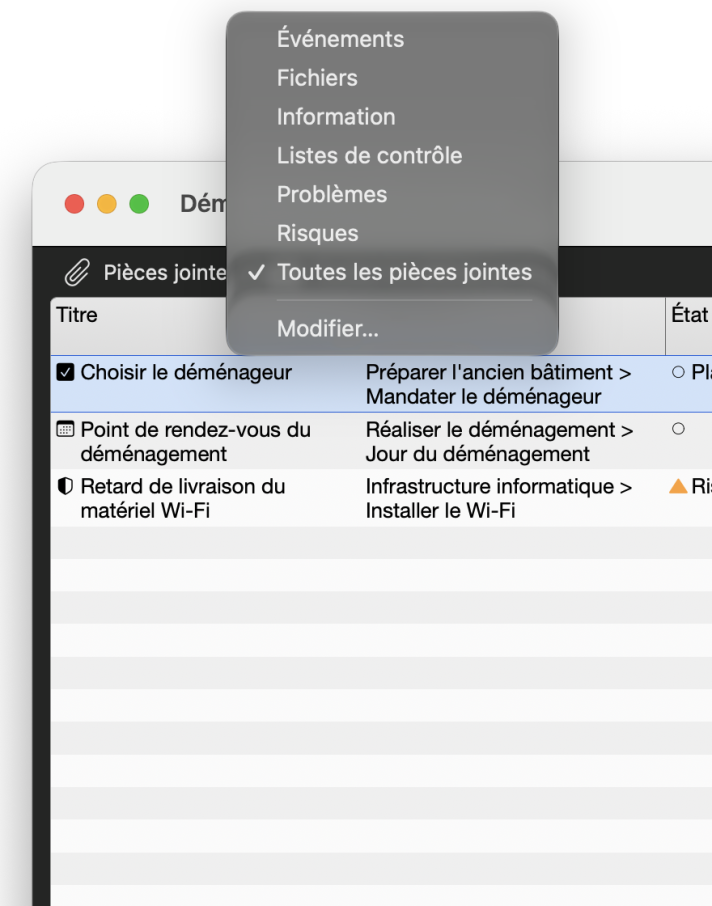Sort by the Titre column header
712x906 pixels.
(x=77, y=315)
